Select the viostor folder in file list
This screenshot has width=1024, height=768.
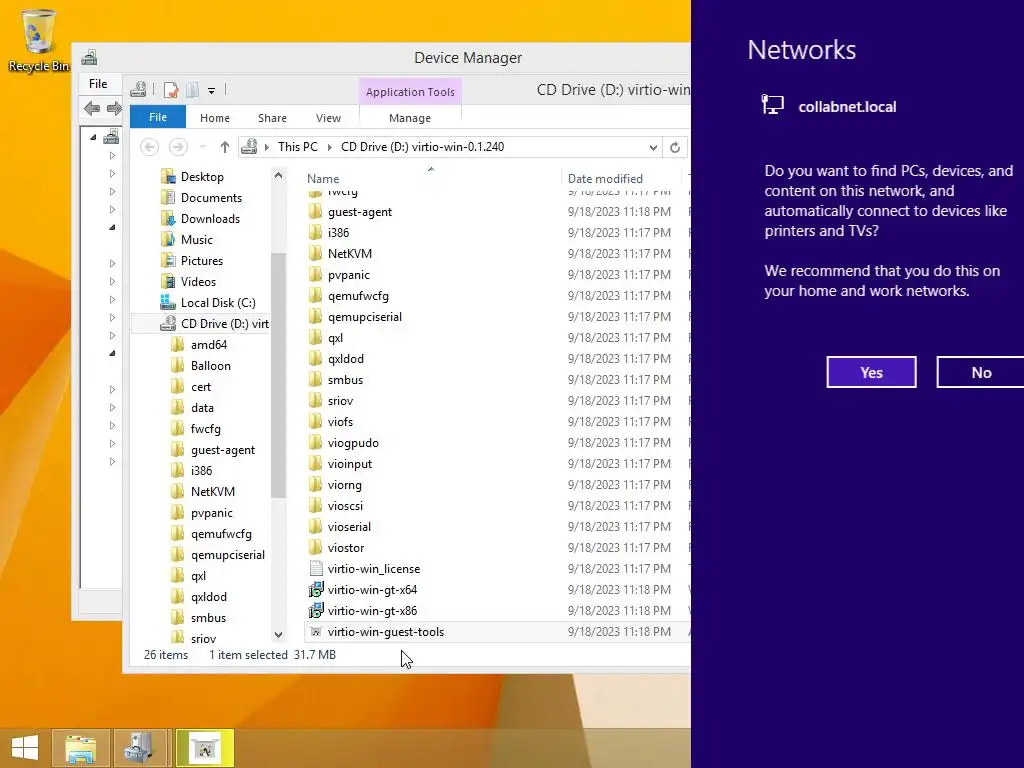tap(345, 548)
